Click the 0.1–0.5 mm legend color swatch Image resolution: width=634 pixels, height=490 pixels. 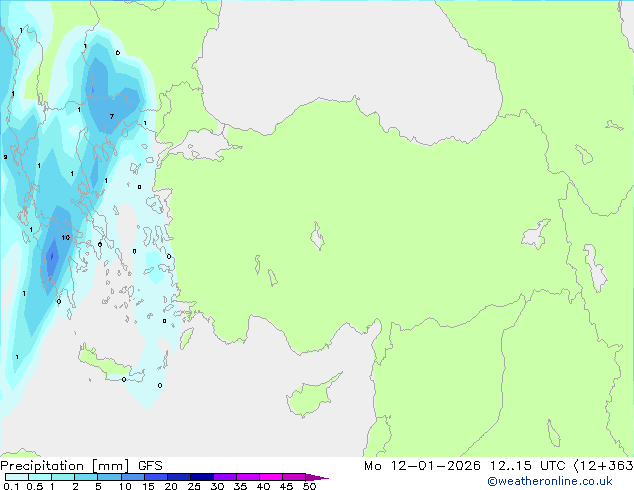point(17,477)
